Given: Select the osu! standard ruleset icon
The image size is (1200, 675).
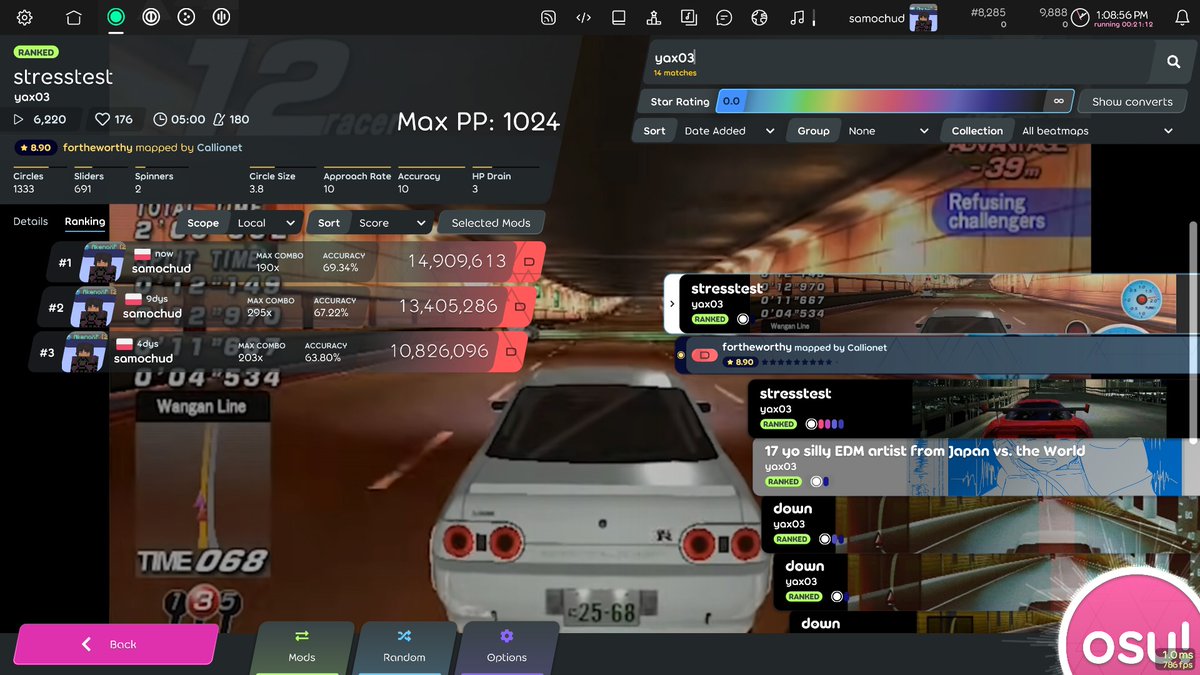Looking at the screenshot, I should pyautogui.click(x=116, y=17).
